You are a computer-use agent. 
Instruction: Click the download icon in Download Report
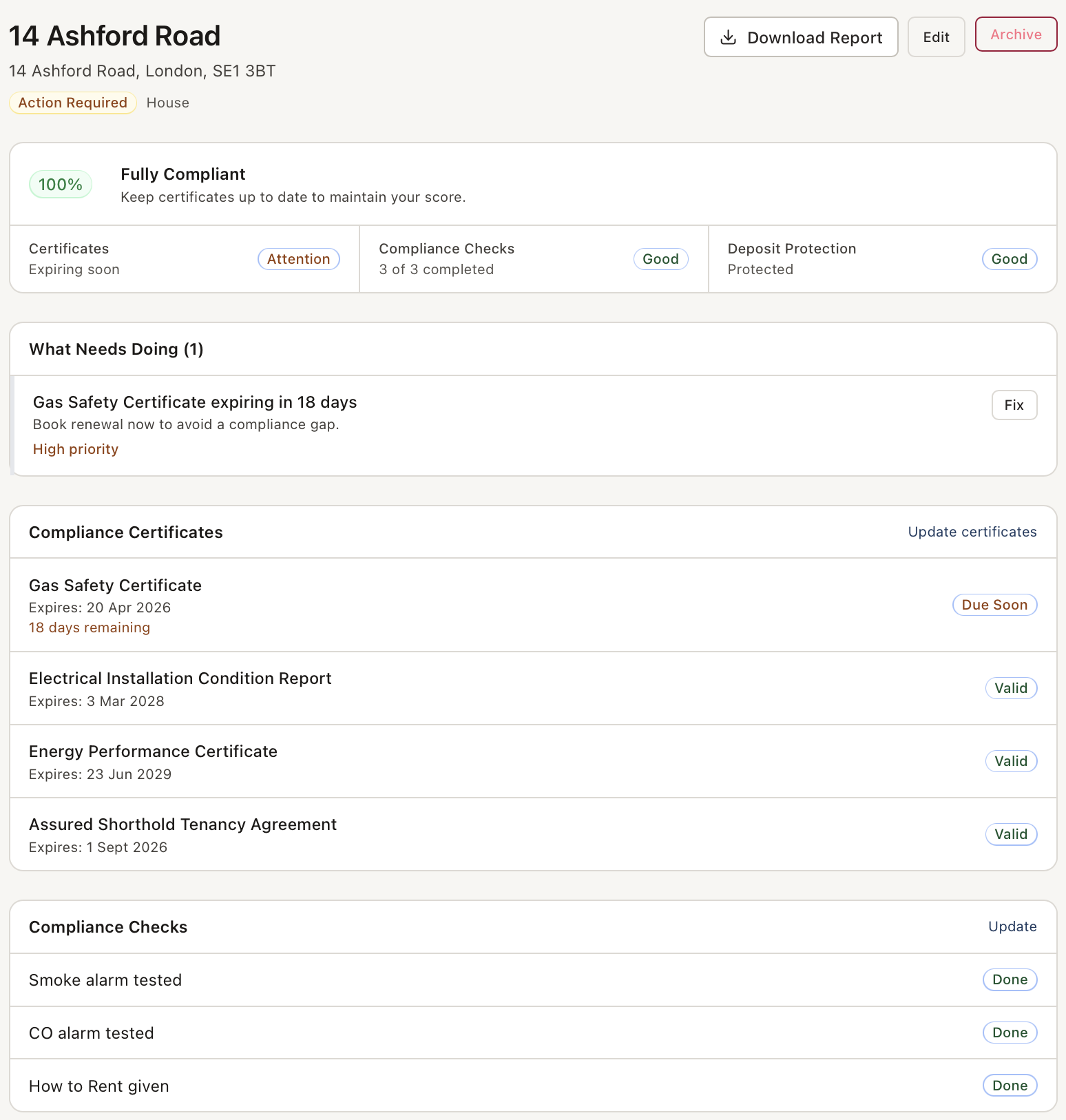[x=728, y=37]
